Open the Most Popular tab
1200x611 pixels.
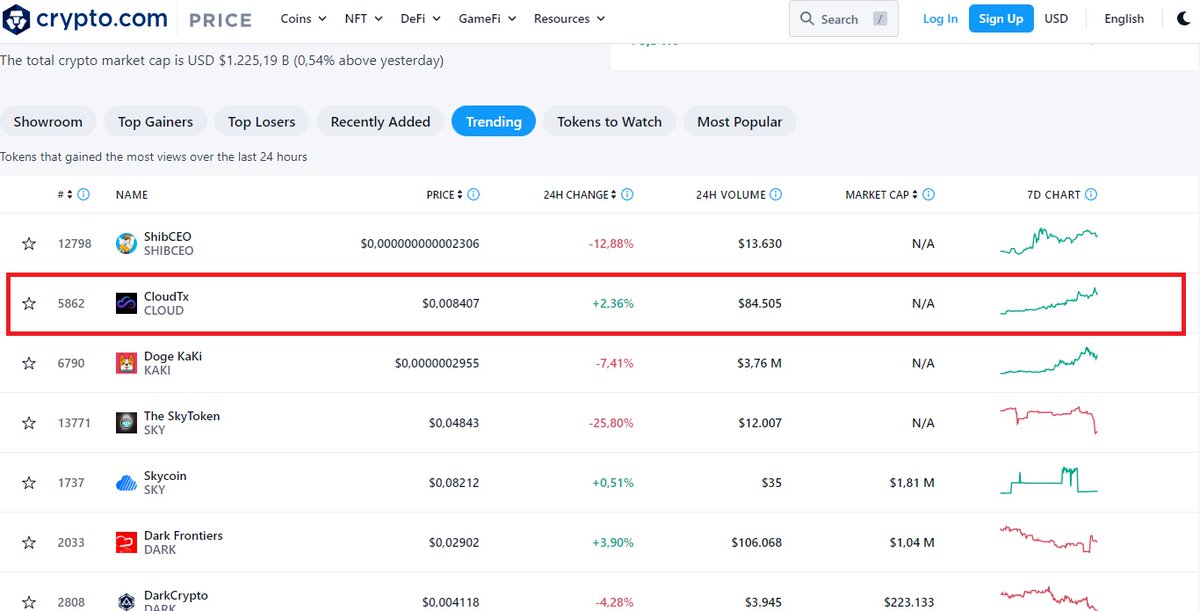(x=740, y=122)
